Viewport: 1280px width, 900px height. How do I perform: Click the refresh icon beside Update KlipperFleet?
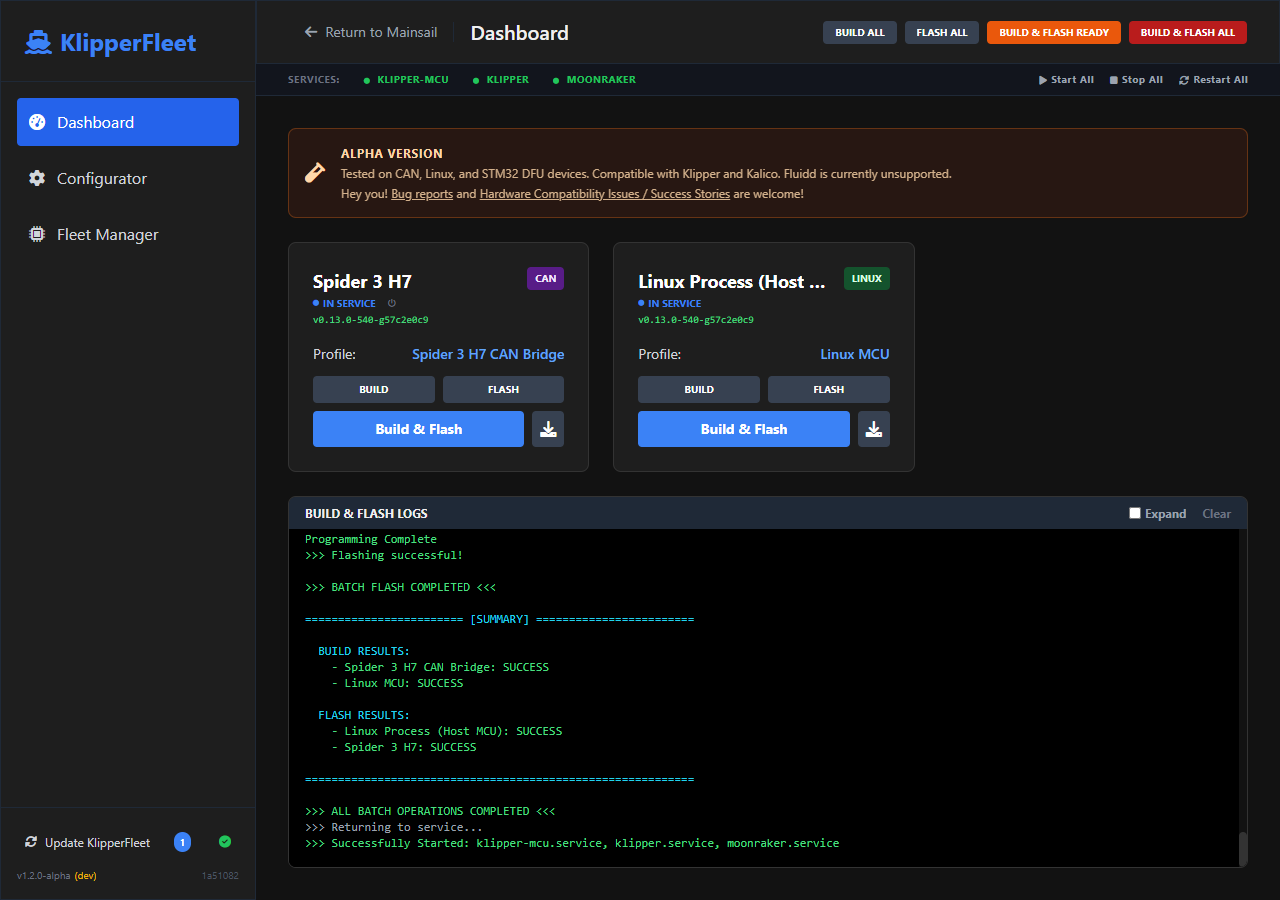tap(31, 842)
